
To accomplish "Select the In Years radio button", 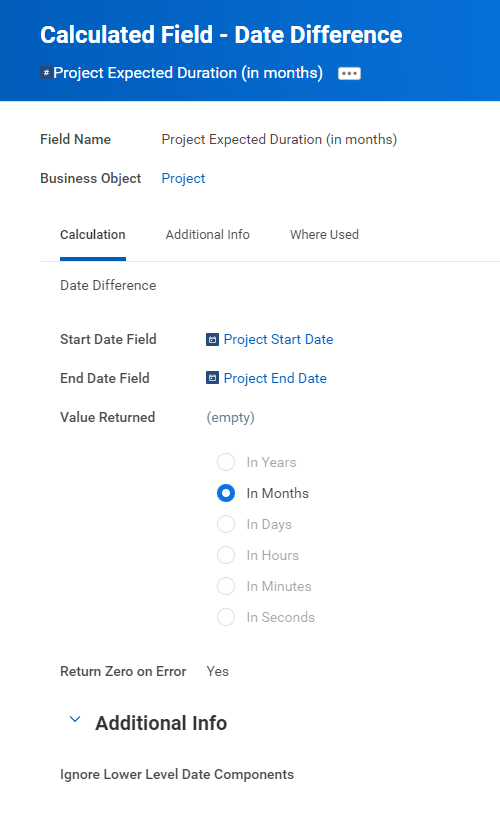I will click(x=226, y=462).
